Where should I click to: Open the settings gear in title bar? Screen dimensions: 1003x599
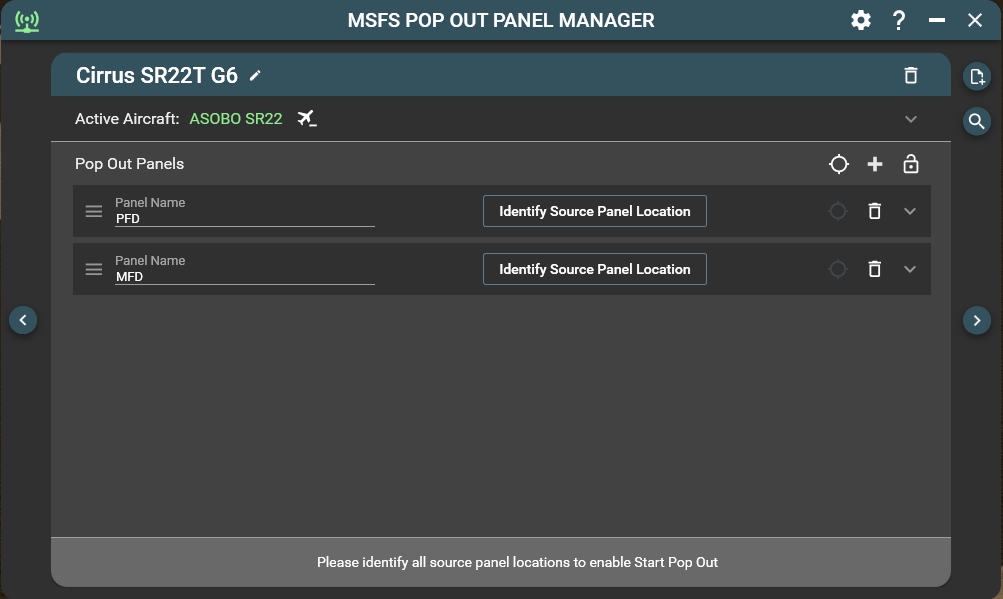(x=860, y=20)
